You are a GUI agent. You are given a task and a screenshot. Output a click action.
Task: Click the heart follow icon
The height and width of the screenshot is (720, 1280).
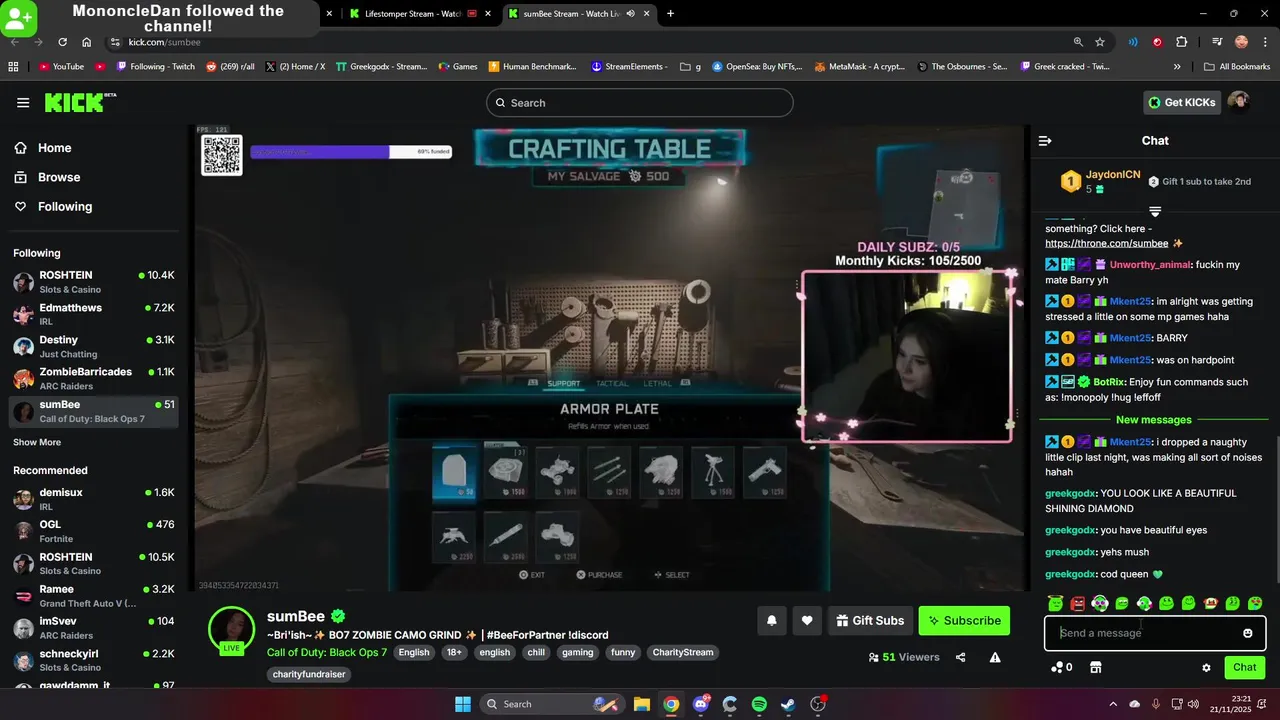807,621
